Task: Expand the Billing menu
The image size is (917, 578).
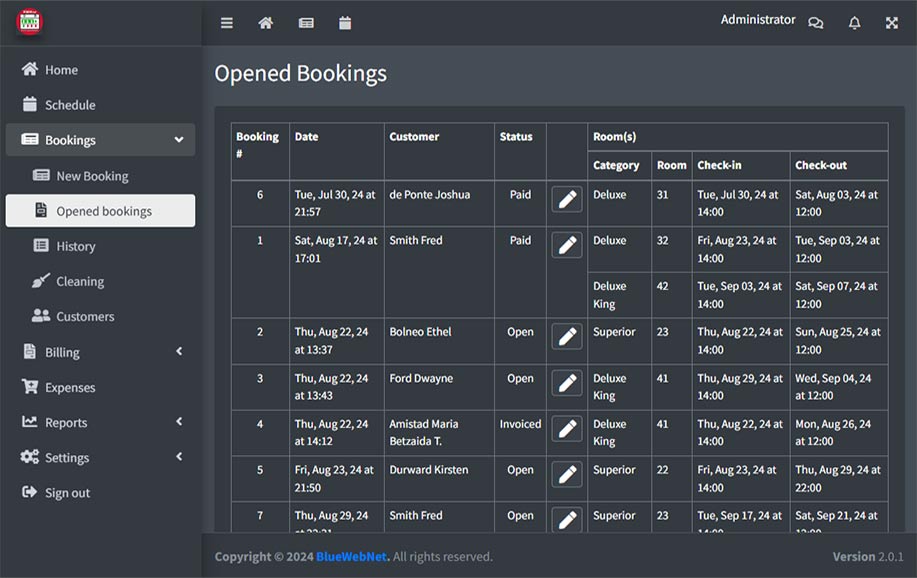Action: pyautogui.click(x=101, y=352)
